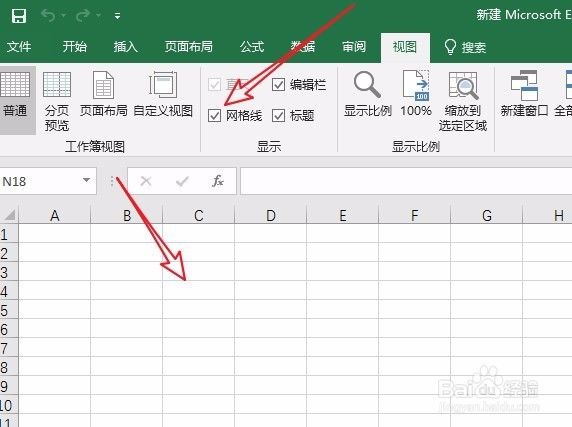Viewport: 572px width, 427px height.
Task: Select column A header
Action: [55, 215]
